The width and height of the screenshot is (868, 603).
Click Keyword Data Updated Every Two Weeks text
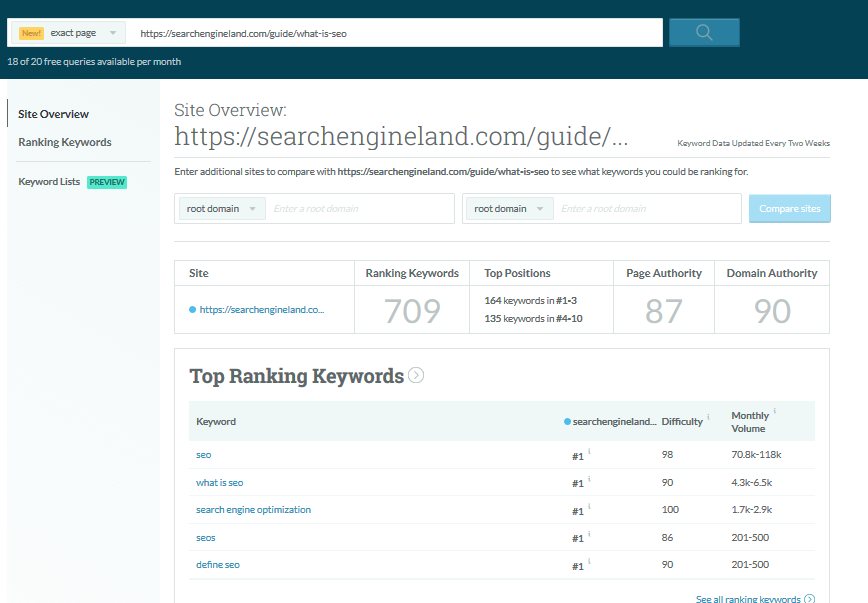pos(753,143)
